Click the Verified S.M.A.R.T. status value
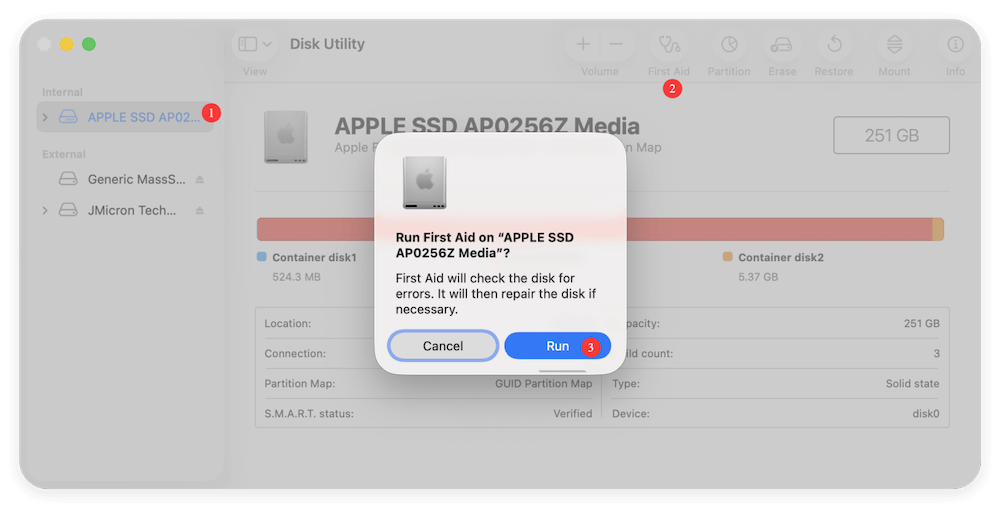Screen dimensions: 1000x508 (x=572, y=414)
